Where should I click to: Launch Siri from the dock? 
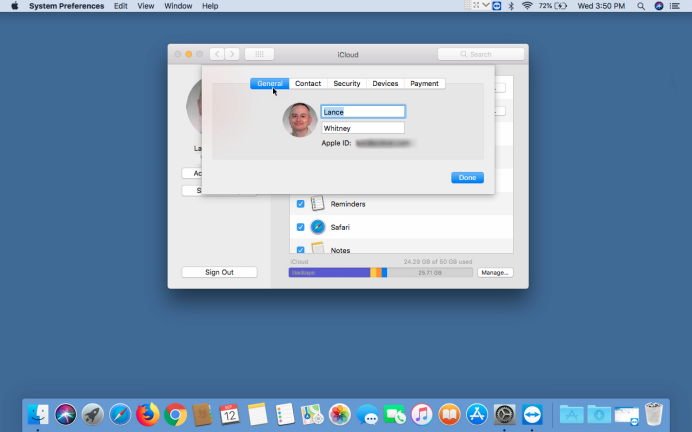point(65,414)
